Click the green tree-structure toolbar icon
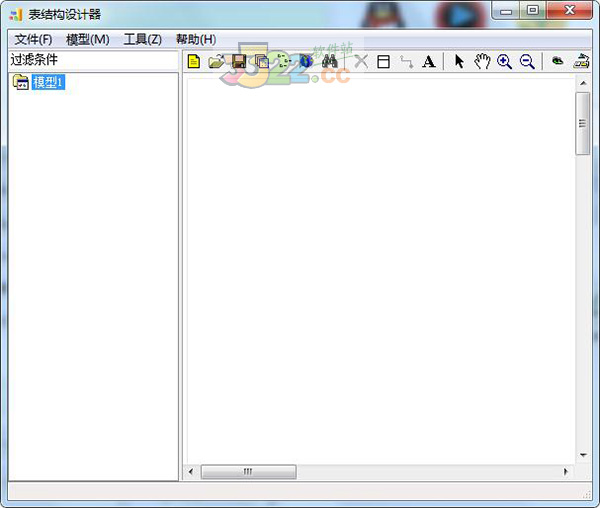The width and height of the screenshot is (600, 508). (284, 61)
